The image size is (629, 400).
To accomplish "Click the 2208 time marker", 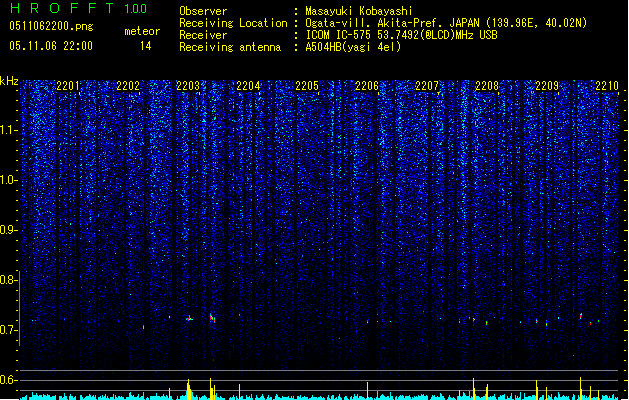I will pos(487,86).
